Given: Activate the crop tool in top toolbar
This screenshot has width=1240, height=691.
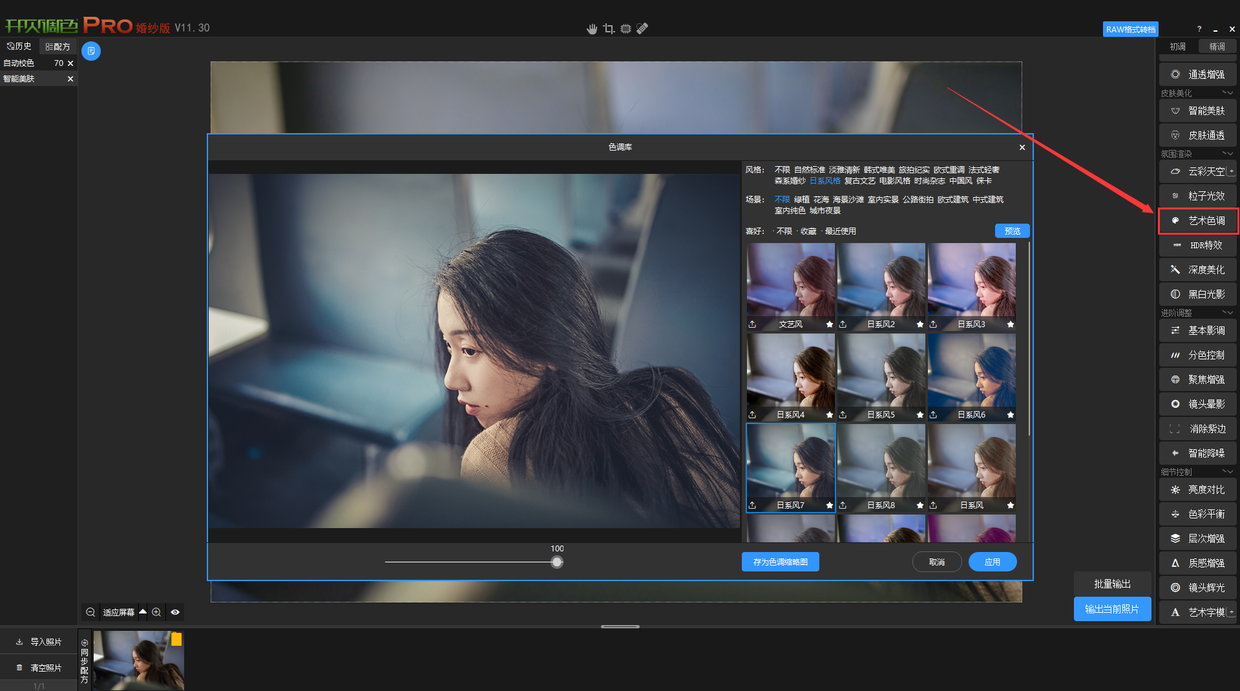Looking at the screenshot, I should 608,29.
